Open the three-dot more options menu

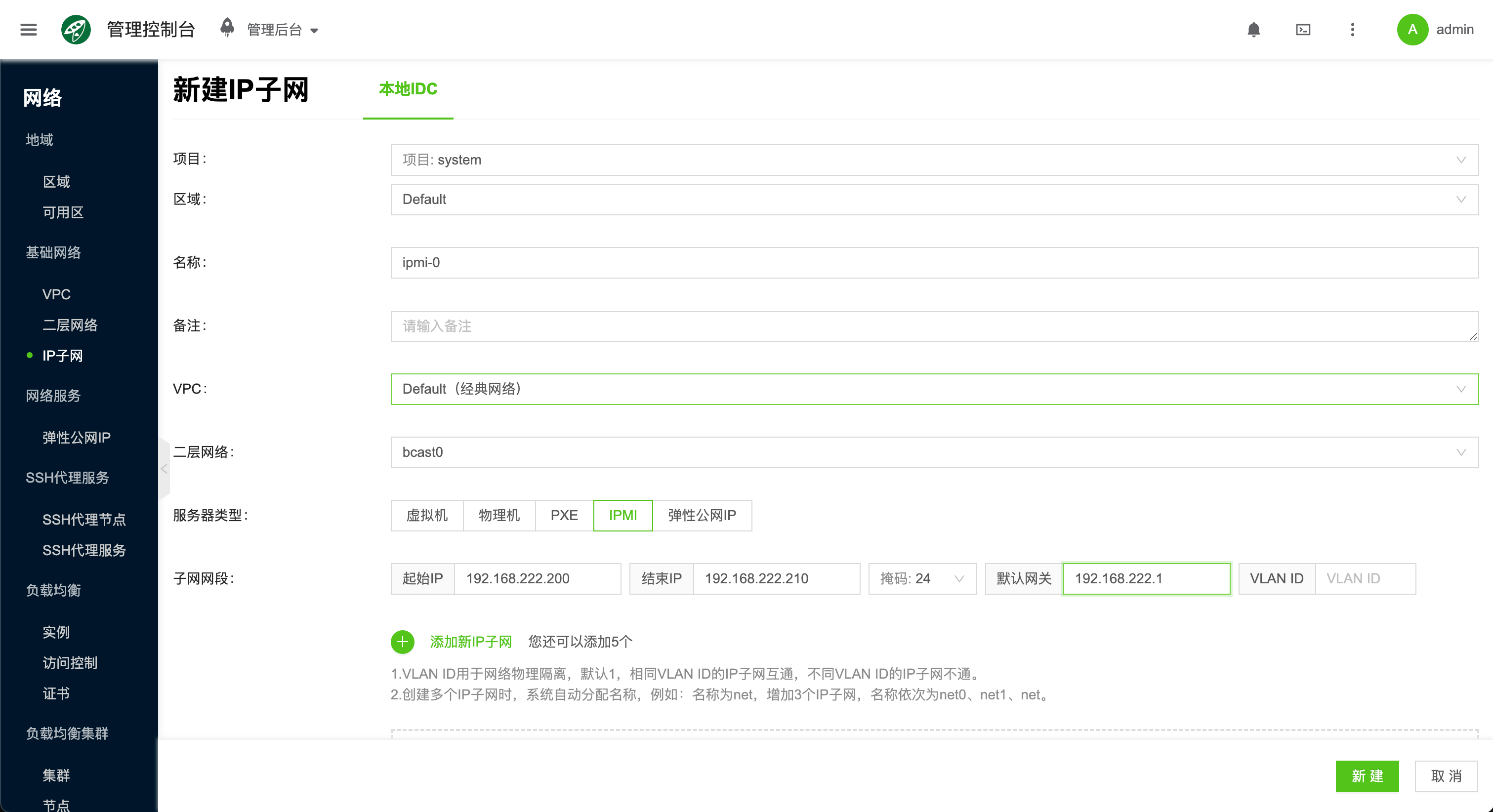1352,30
